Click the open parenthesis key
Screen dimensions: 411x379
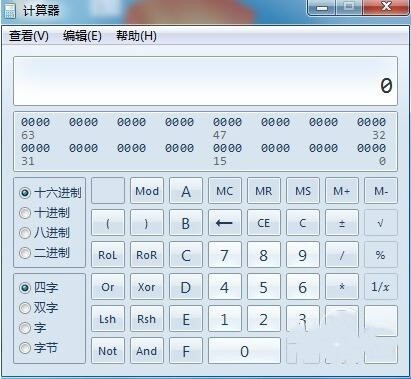coord(108,223)
